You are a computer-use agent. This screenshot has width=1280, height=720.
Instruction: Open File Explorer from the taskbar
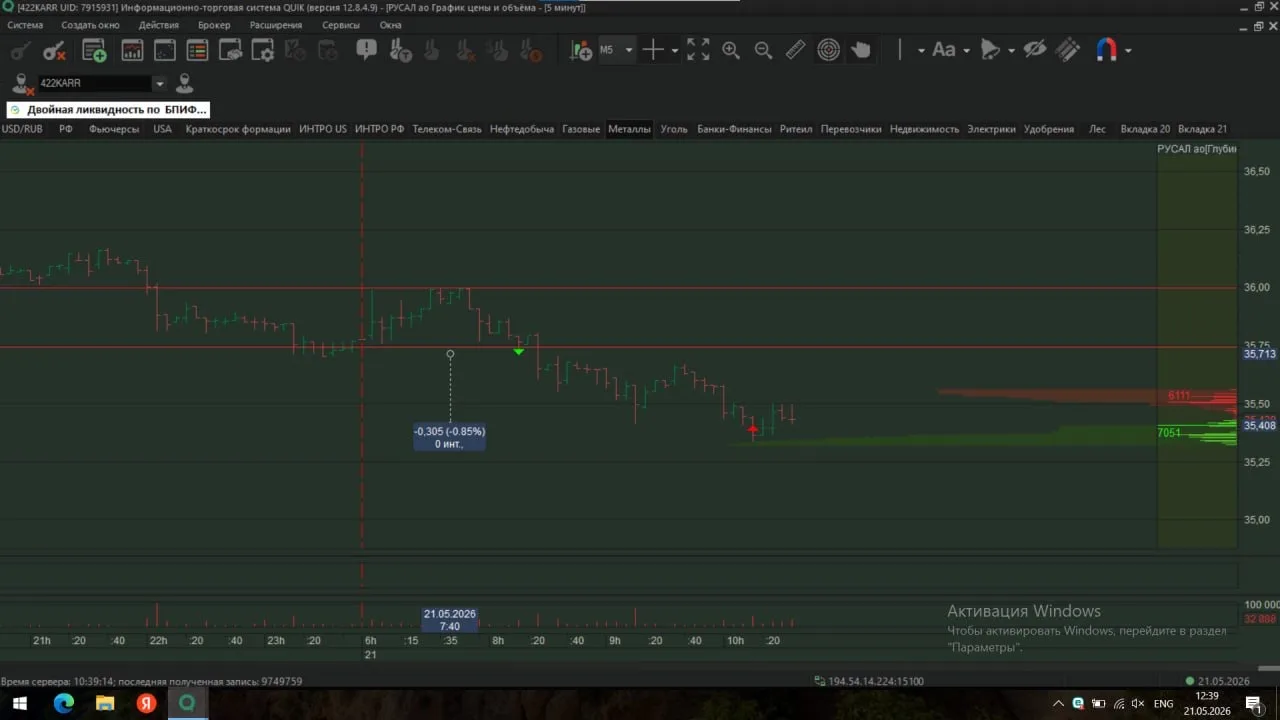pos(105,704)
